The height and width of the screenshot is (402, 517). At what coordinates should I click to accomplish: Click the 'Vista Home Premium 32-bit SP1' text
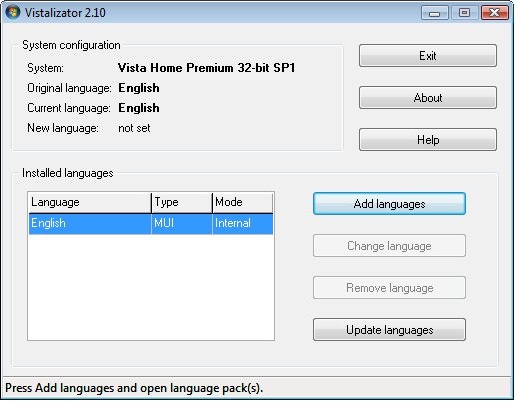click(207, 68)
